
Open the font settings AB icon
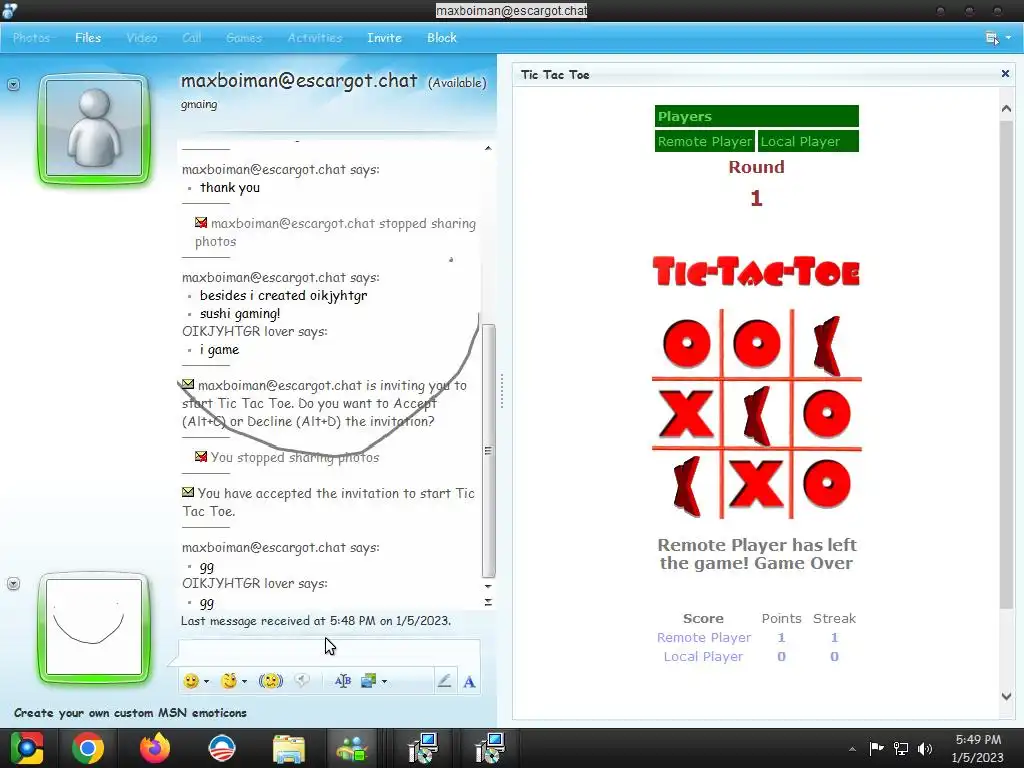click(x=342, y=681)
